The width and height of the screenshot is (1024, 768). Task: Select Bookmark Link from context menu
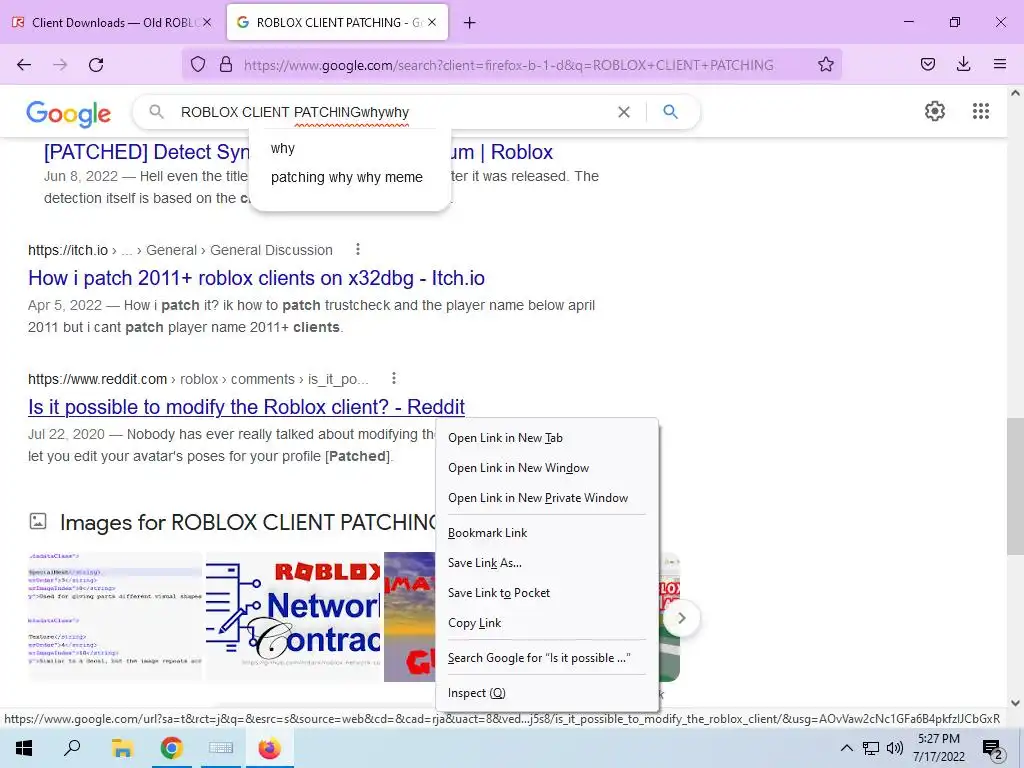tap(487, 533)
